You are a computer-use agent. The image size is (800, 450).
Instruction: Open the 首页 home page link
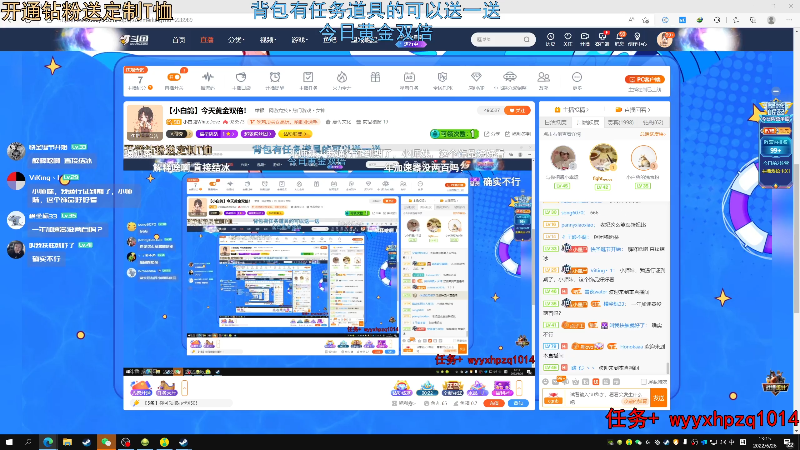179,40
